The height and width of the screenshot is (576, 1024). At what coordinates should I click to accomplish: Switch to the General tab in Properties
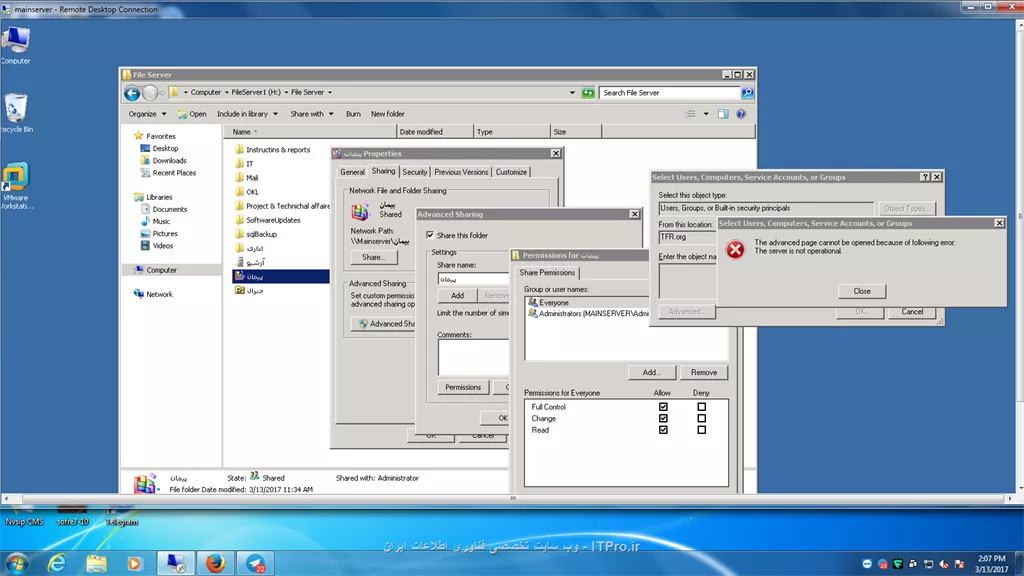[352, 172]
